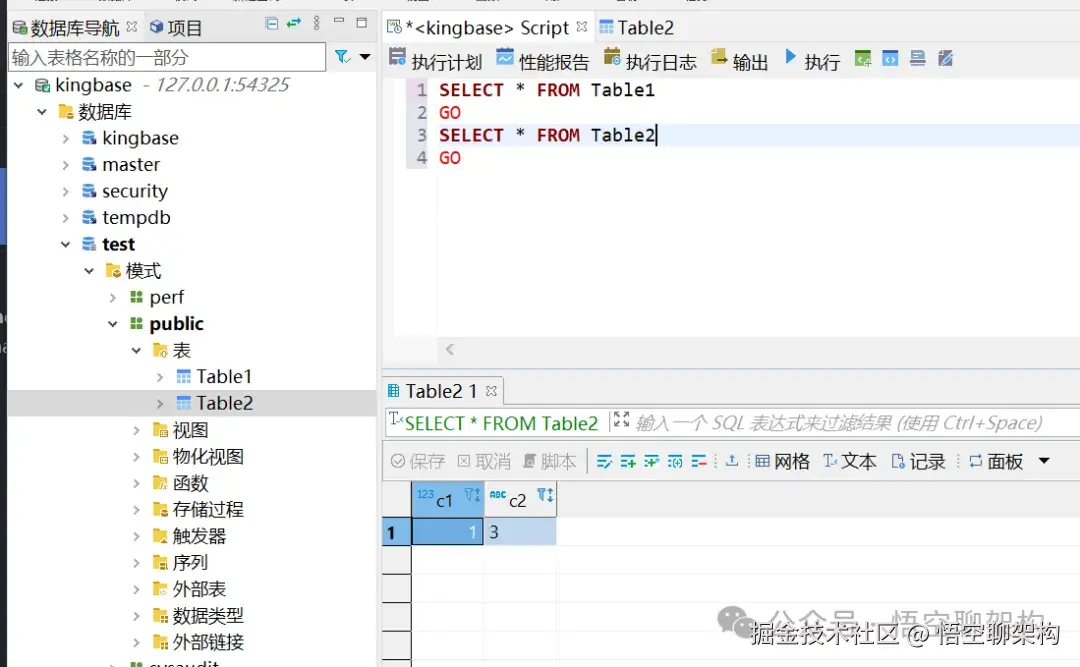Open the 执行日志 execution log
This screenshot has width=1080, height=667.
[650, 61]
